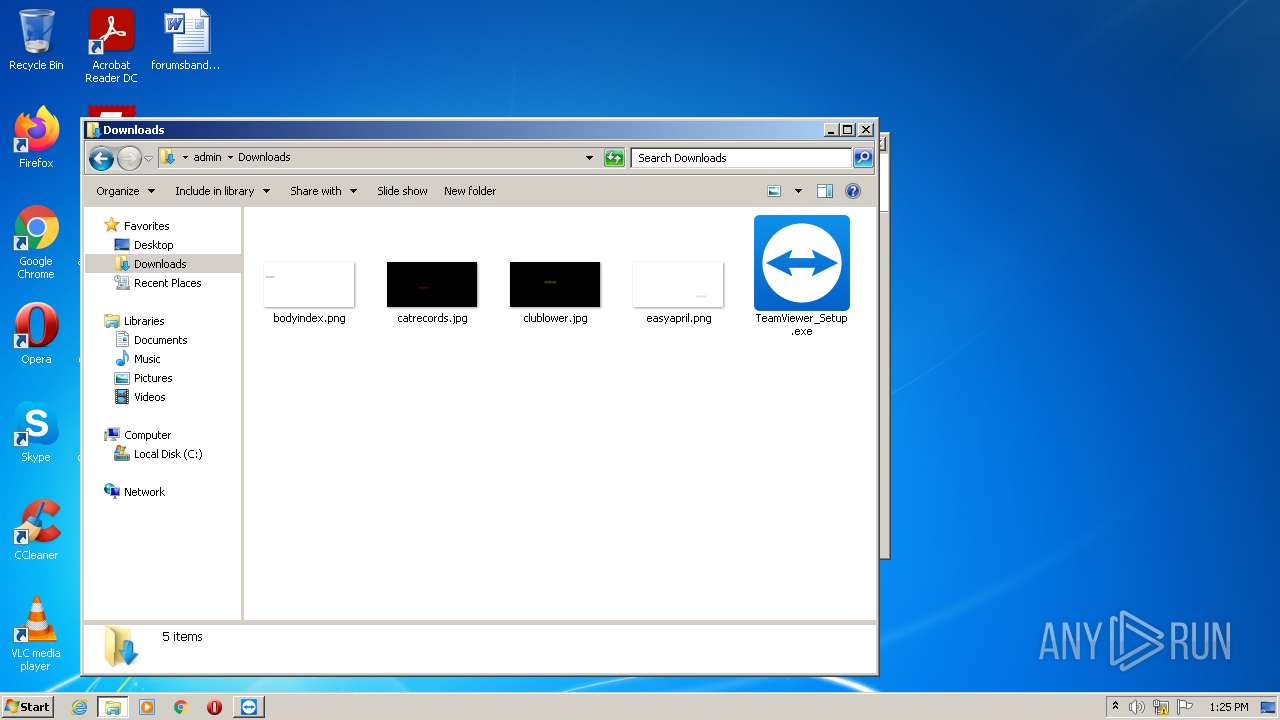
Task: Click Show desktop button at taskbar end
Action: (1269, 707)
